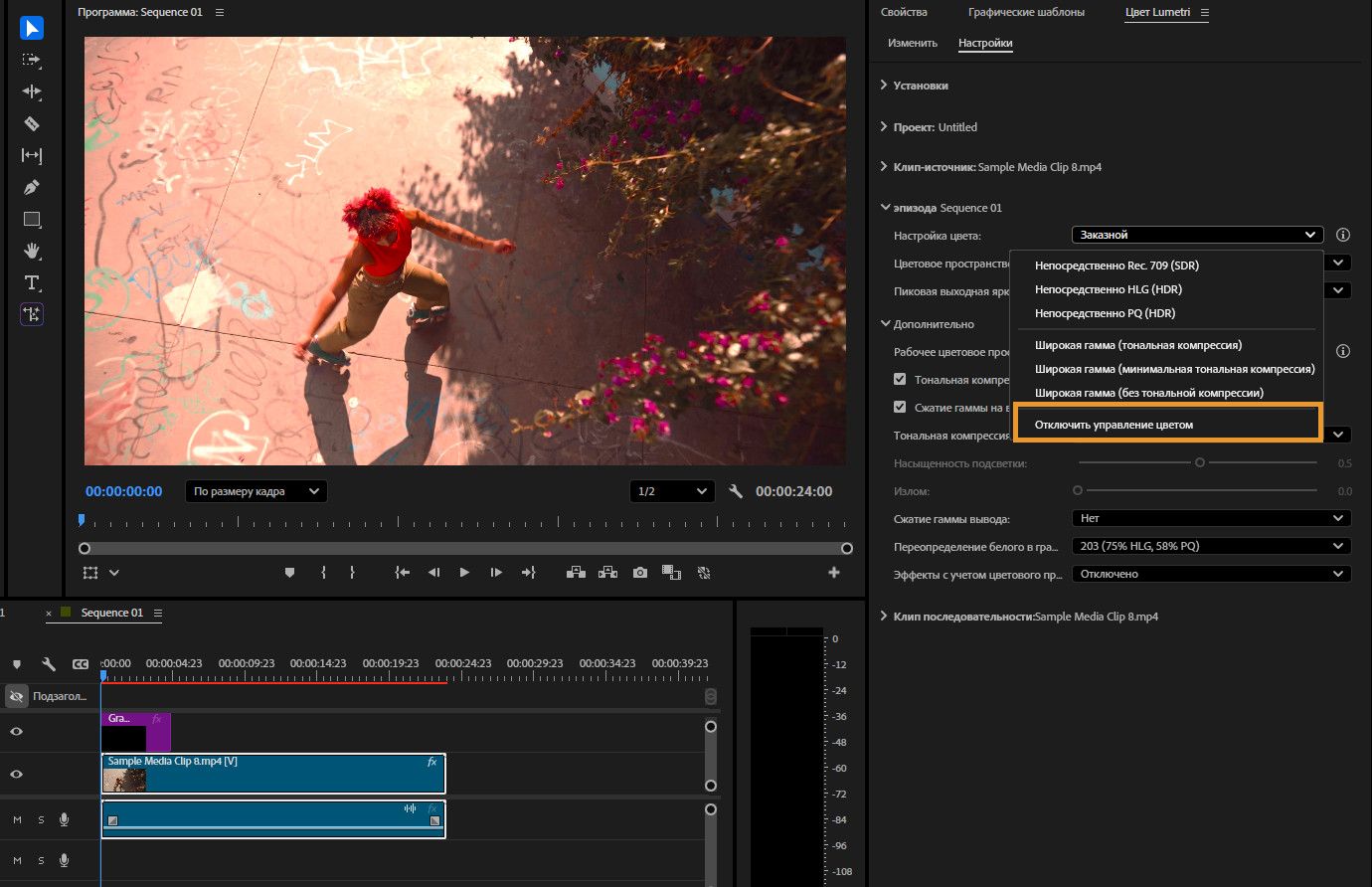The height and width of the screenshot is (887, 1372).
Task: Select the Razor tool in toolbar
Action: click(x=32, y=123)
